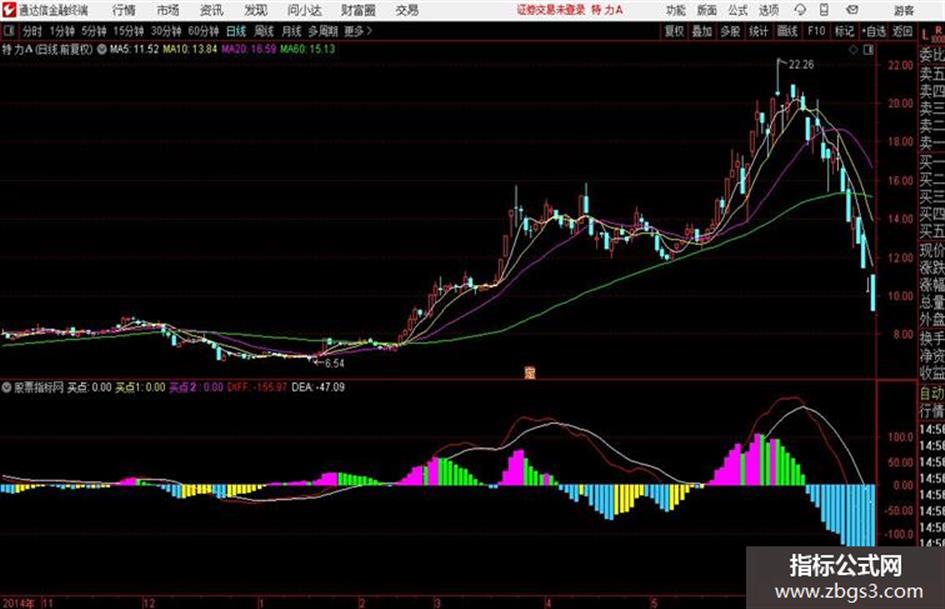Viewport: 945px width, 609px height.
Task: Click the 叠加 overlay button
Action: [x=702, y=31]
